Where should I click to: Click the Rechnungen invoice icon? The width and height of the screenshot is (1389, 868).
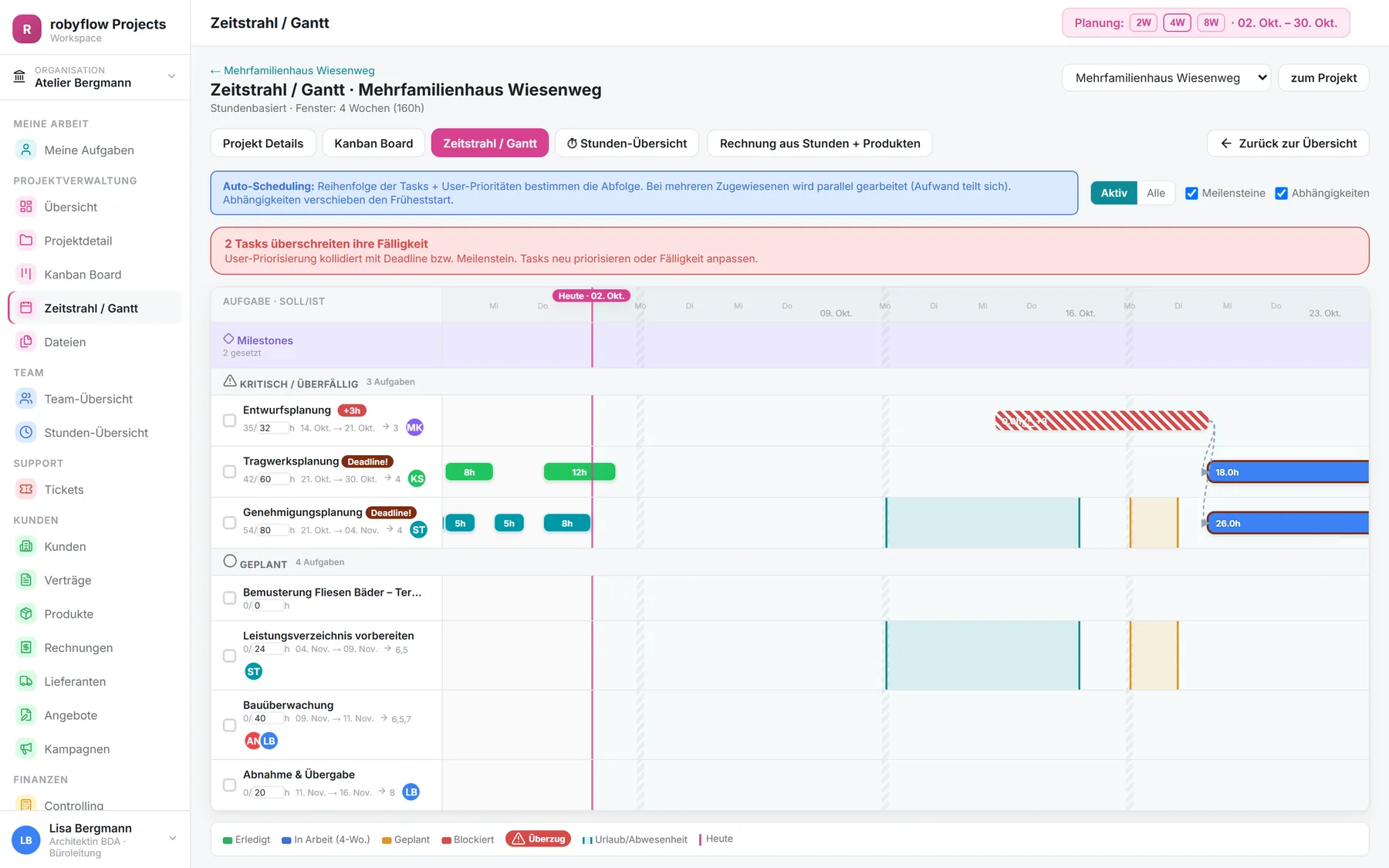(26, 647)
